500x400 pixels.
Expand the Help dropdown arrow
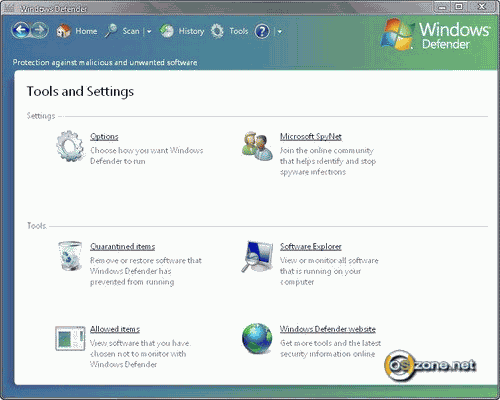pos(280,32)
